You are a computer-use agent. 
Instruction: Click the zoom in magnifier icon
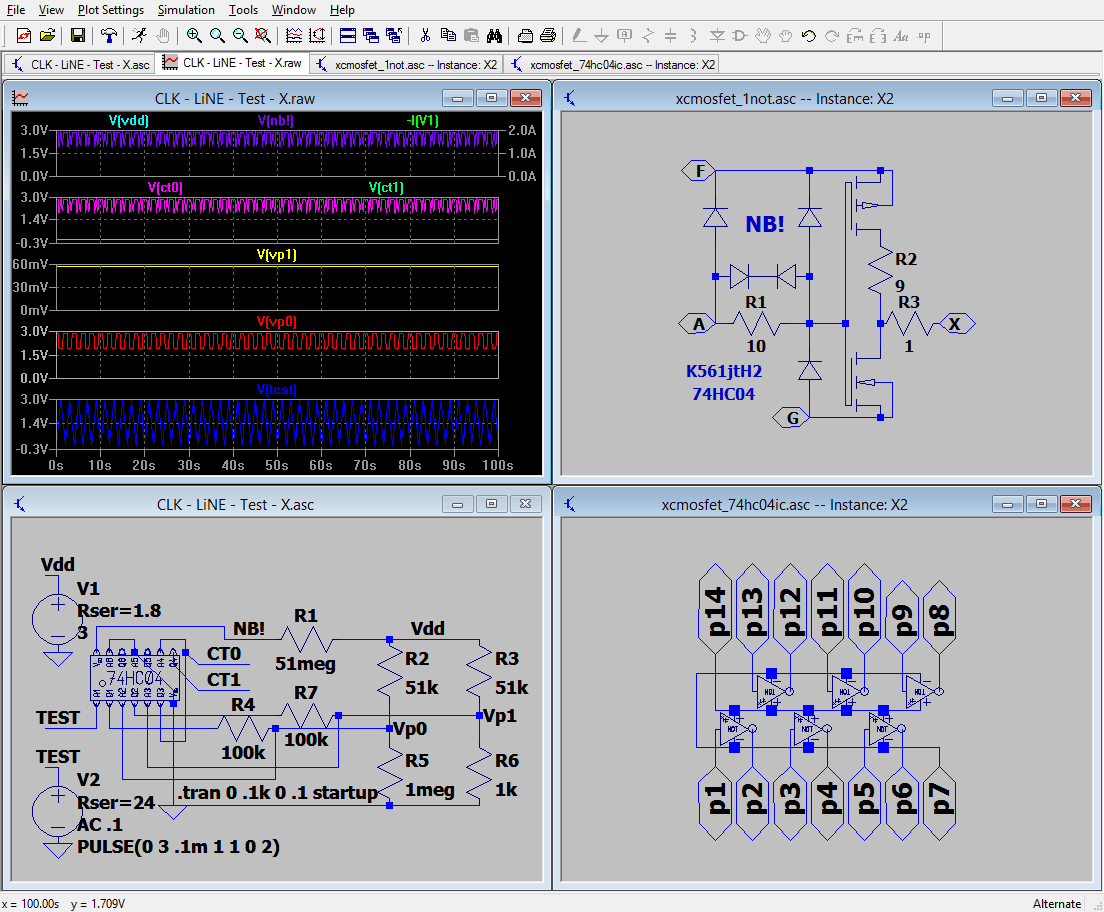pyautogui.click(x=193, y=36)
